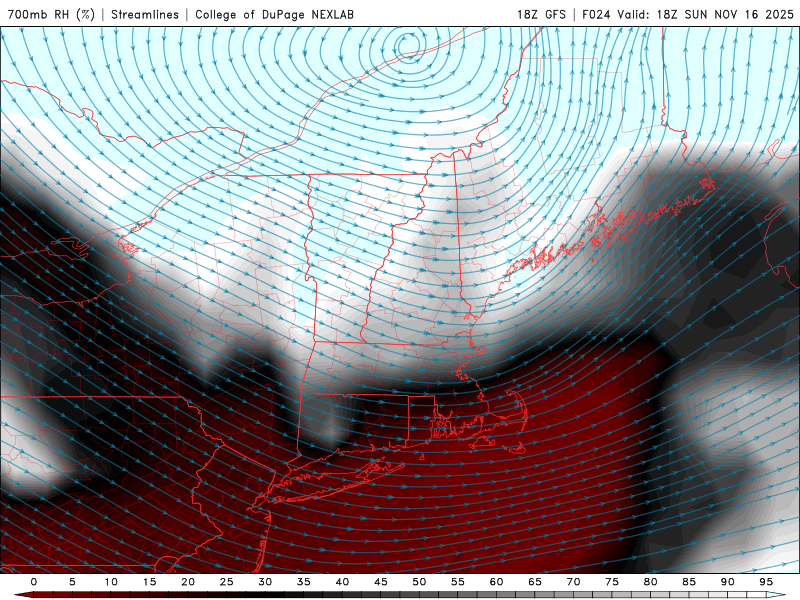Screen dimensions: 800x600
Task: Click the spiral circulation center of the streamlines
Action: pyautogui.click(x=407, y=45)
